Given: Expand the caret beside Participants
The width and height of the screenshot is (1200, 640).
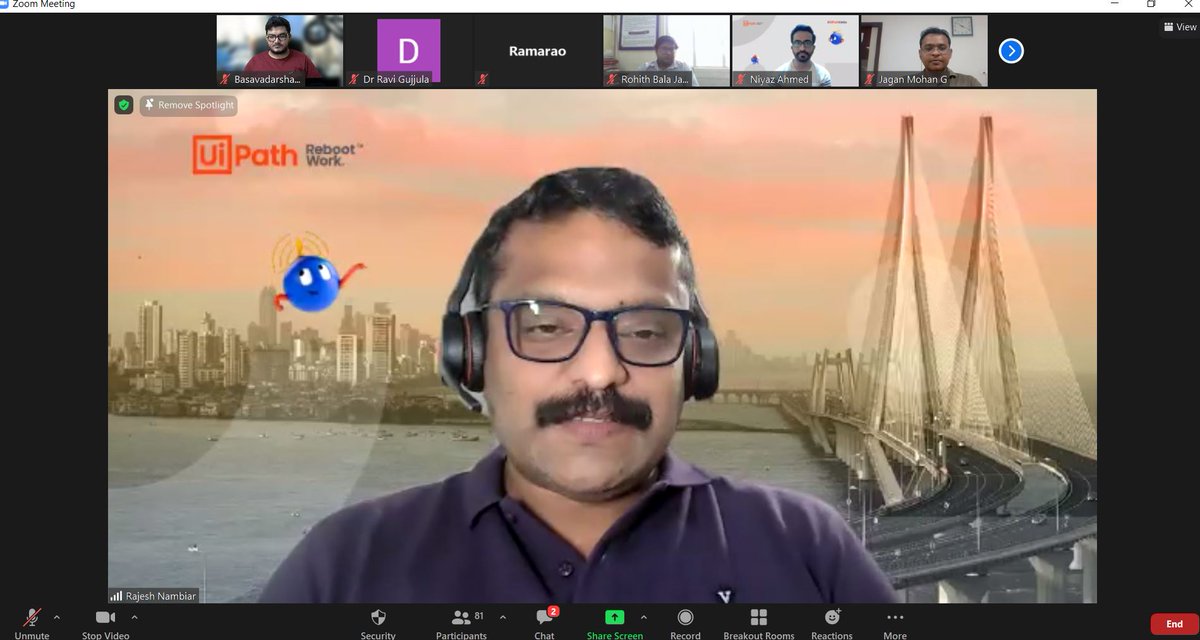Looking at the screenshot, I should [x=502, y=617].
